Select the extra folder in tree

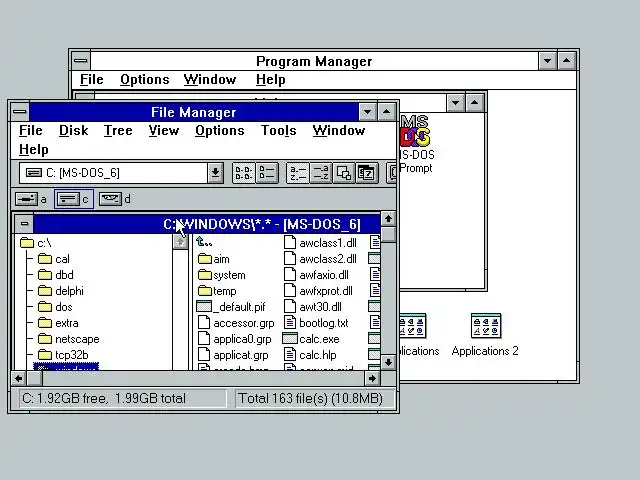pyautogui.click(x=58, y=323)
